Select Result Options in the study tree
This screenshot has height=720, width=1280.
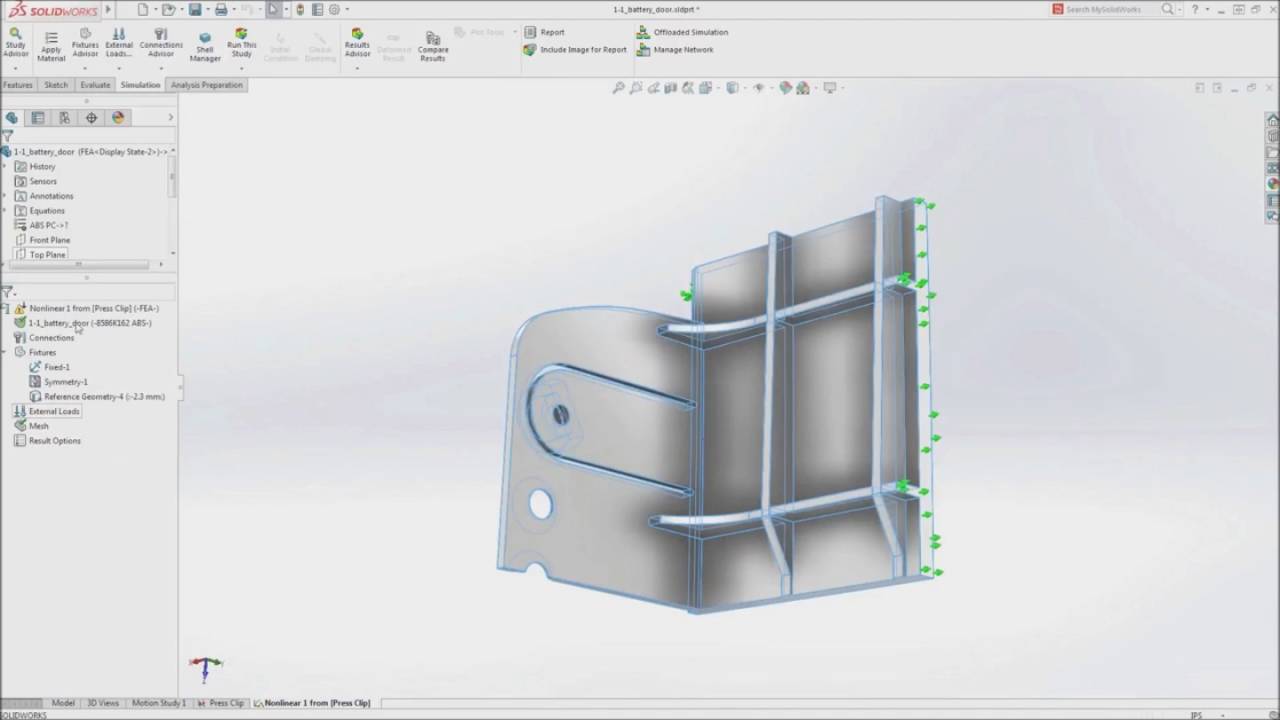[x=47, y=441]
